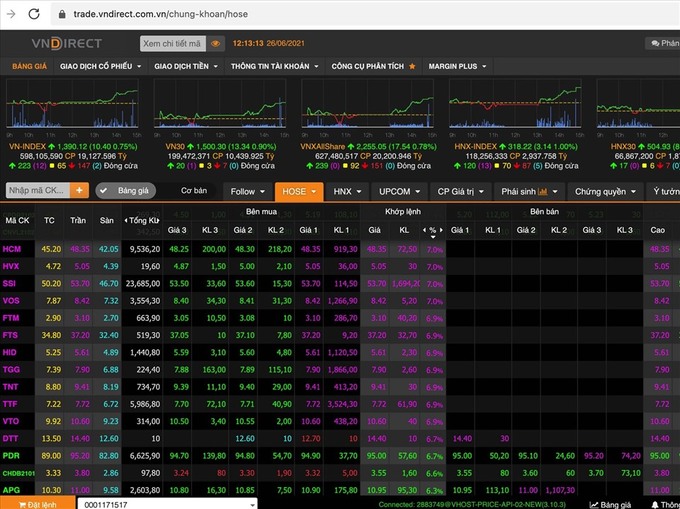This screenshot has height=509, width=680.
Task: Click the VNDIRECT logo
Action: [x=66, y=43]
